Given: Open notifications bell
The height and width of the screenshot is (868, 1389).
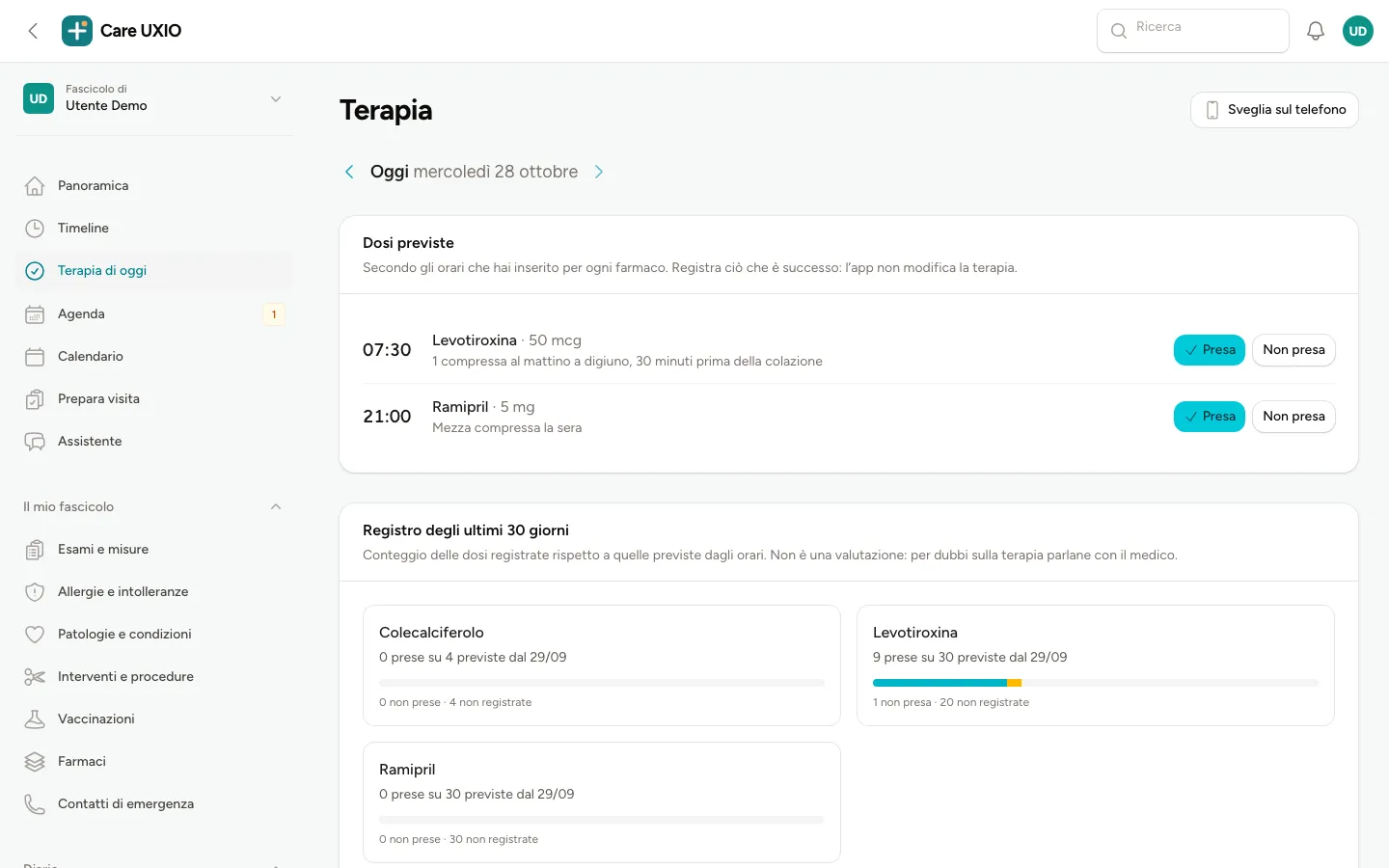Looking at the screenshot, I should click(1316, 31).
